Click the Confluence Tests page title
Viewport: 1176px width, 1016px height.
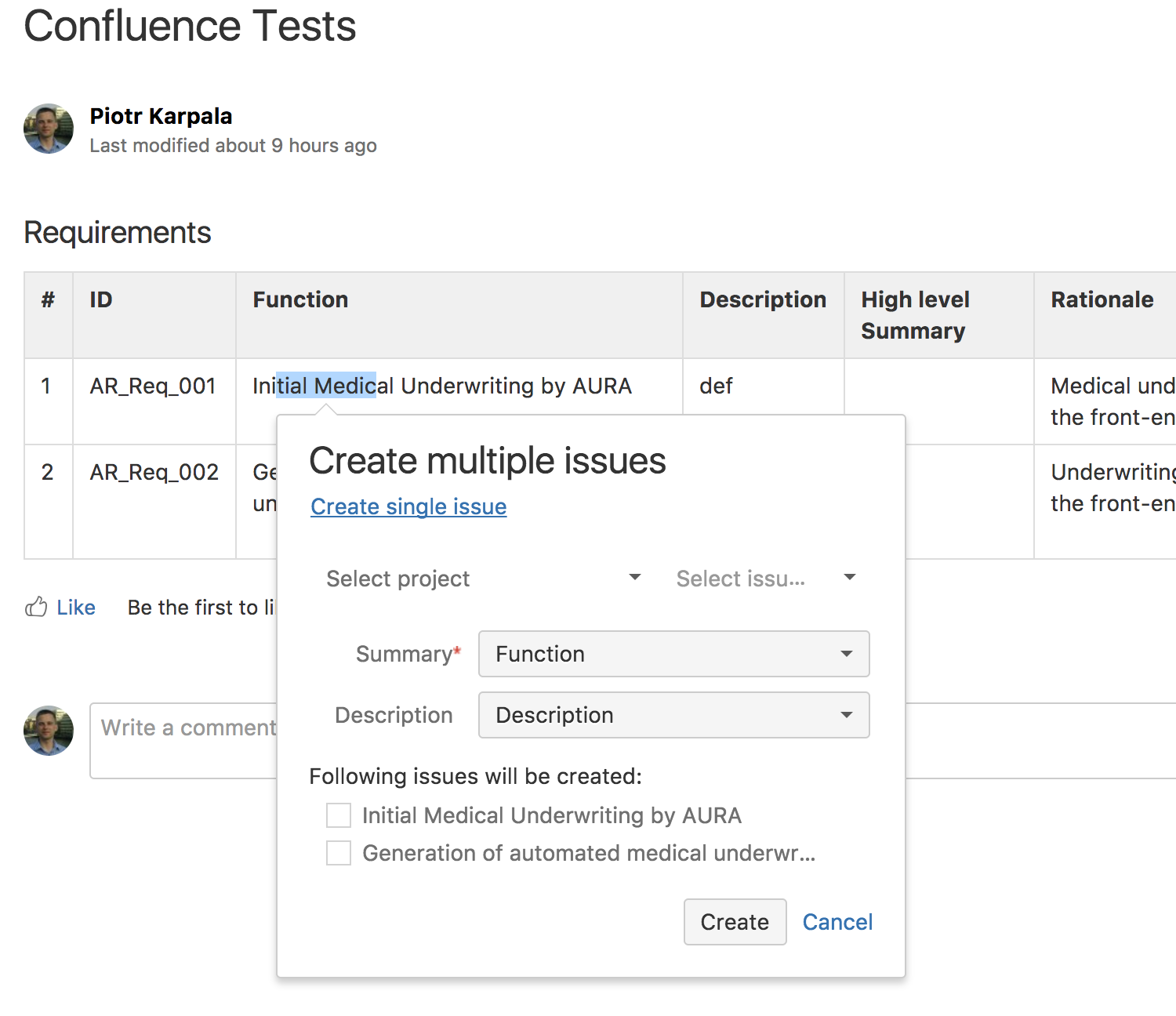pyautogui.click(x=190, y=26)
